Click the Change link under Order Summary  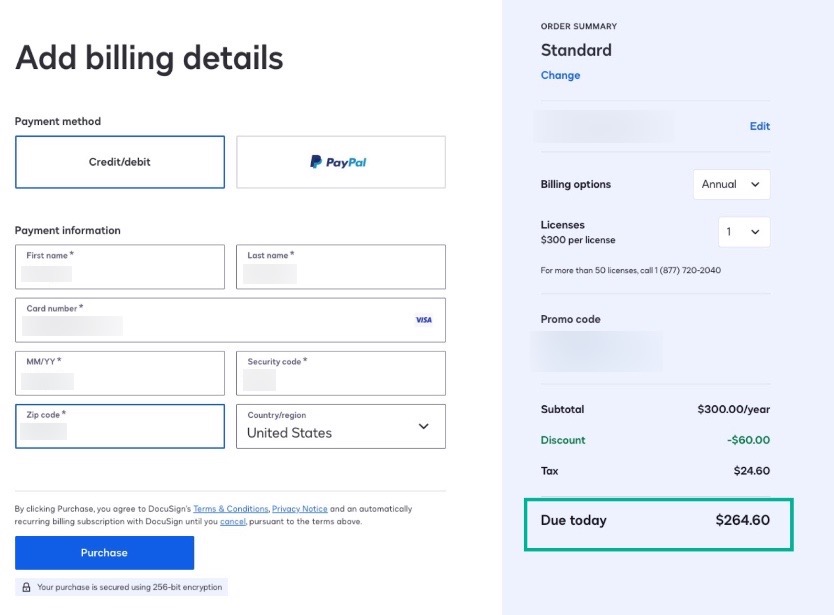(x=560, y=75)
